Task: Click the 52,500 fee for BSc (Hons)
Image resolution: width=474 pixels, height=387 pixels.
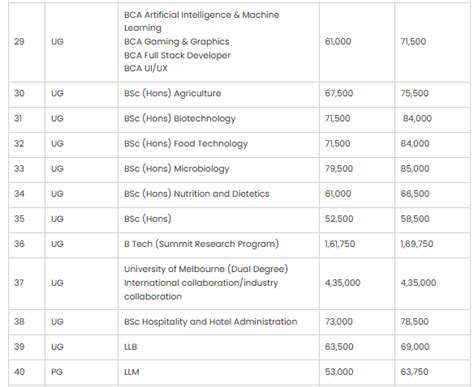Action: pos(339,219)
